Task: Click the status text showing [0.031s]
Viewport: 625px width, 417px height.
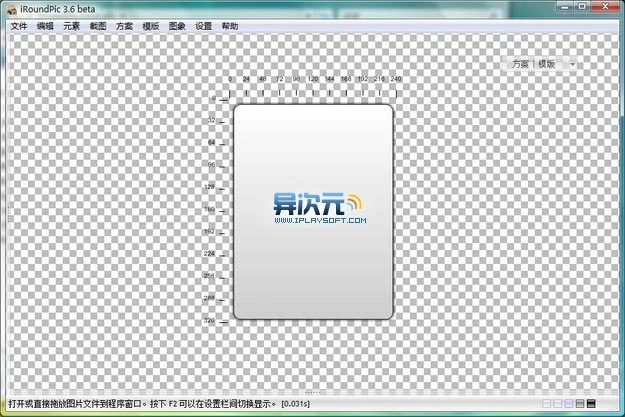Action: point(295,404)
